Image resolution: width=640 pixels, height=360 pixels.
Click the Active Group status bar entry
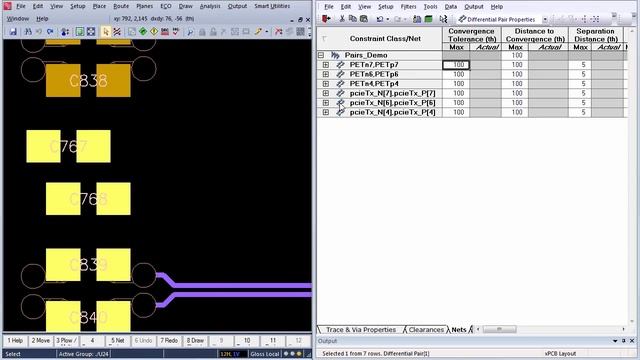click(x=83, y=354)
